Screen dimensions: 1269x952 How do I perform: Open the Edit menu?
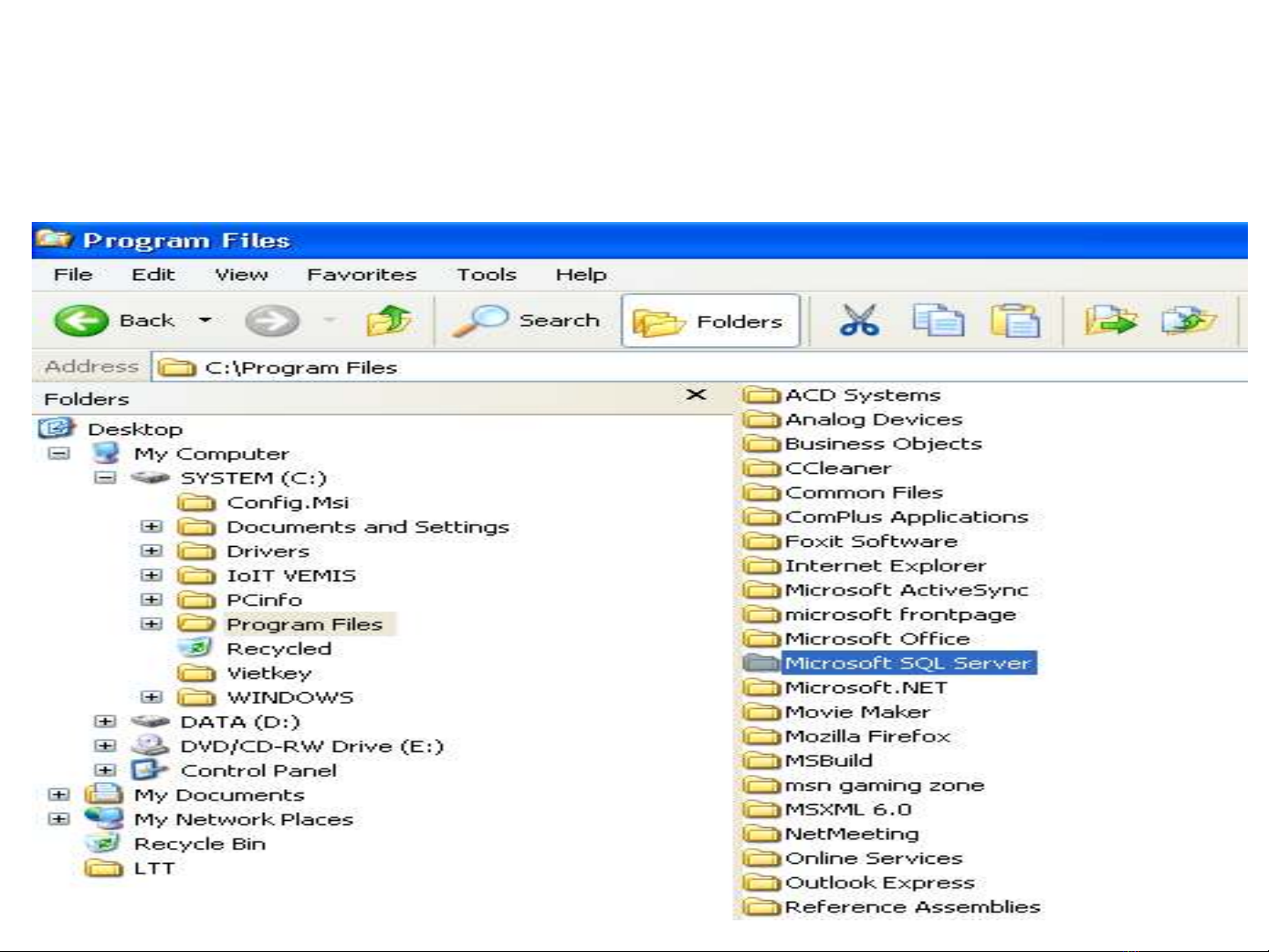(153, 275)
